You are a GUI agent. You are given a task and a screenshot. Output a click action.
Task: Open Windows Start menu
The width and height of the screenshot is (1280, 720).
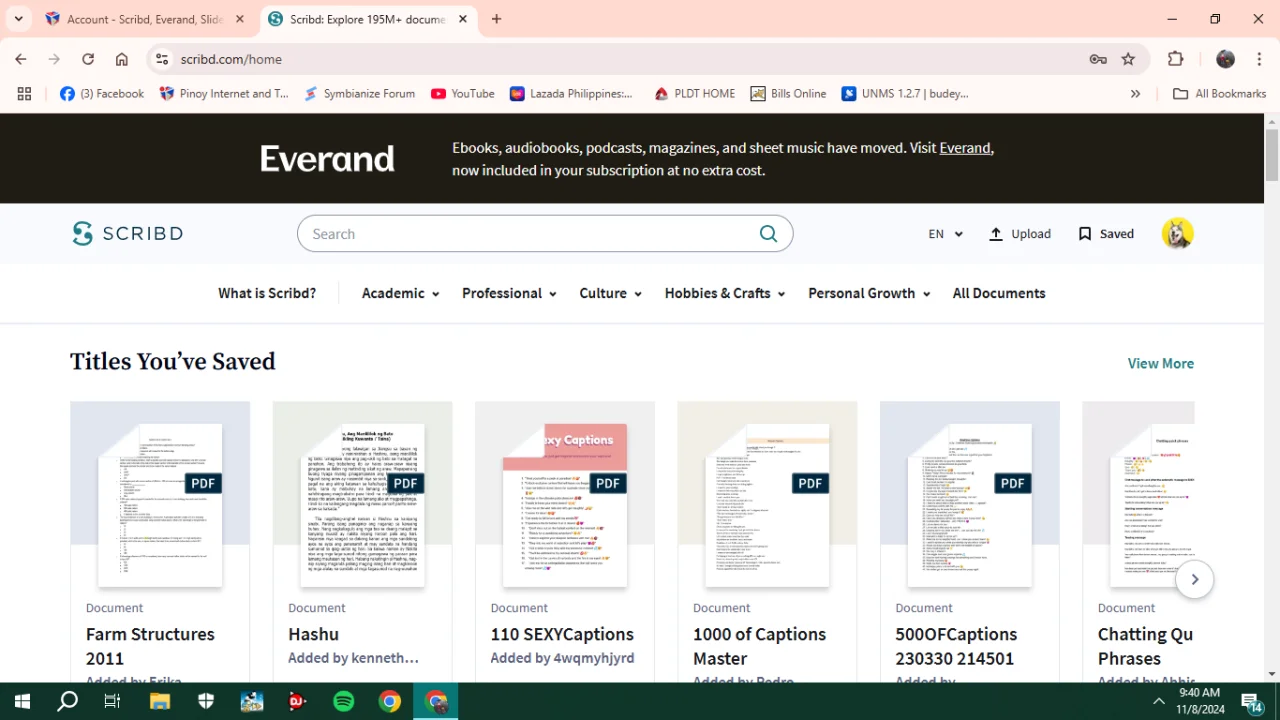click(22, 701)
